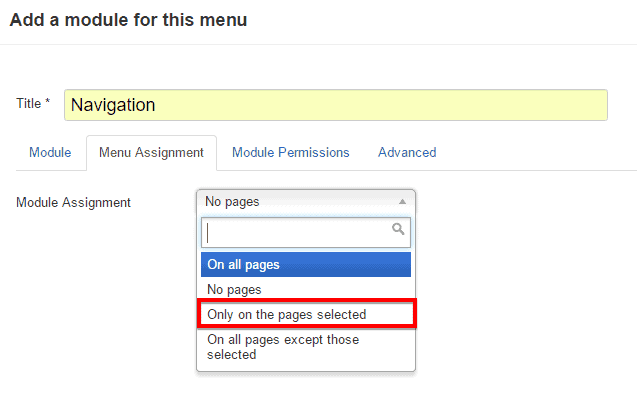Viewport: 637px width, 409px height.
Task: Click the Module Assignment dropdown arrow
Action: [403, 202]
